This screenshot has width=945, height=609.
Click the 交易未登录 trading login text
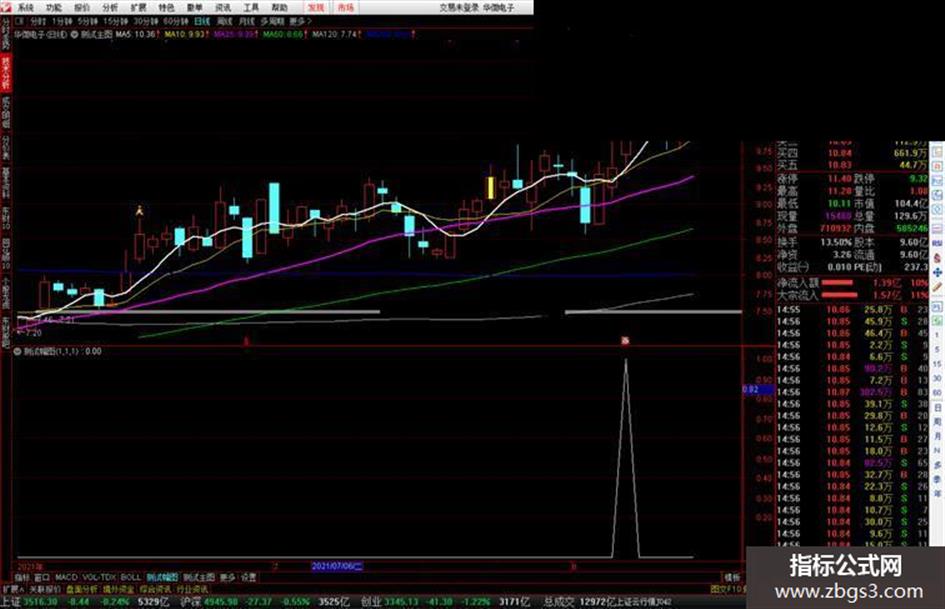pos(459,8)
